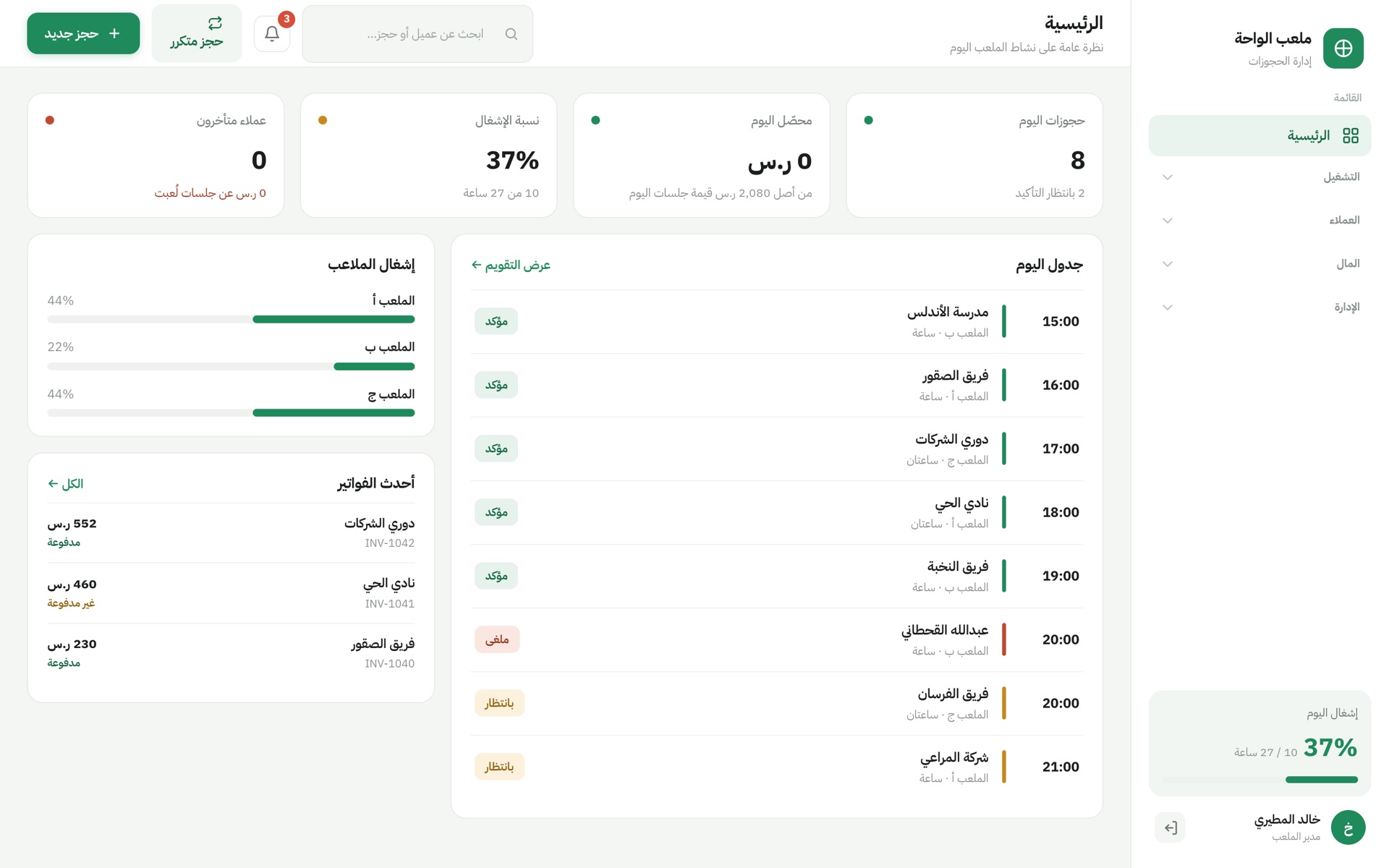
Task: Click the sidebar إشغال اليوم progress bar
Action: [1260, 780]
